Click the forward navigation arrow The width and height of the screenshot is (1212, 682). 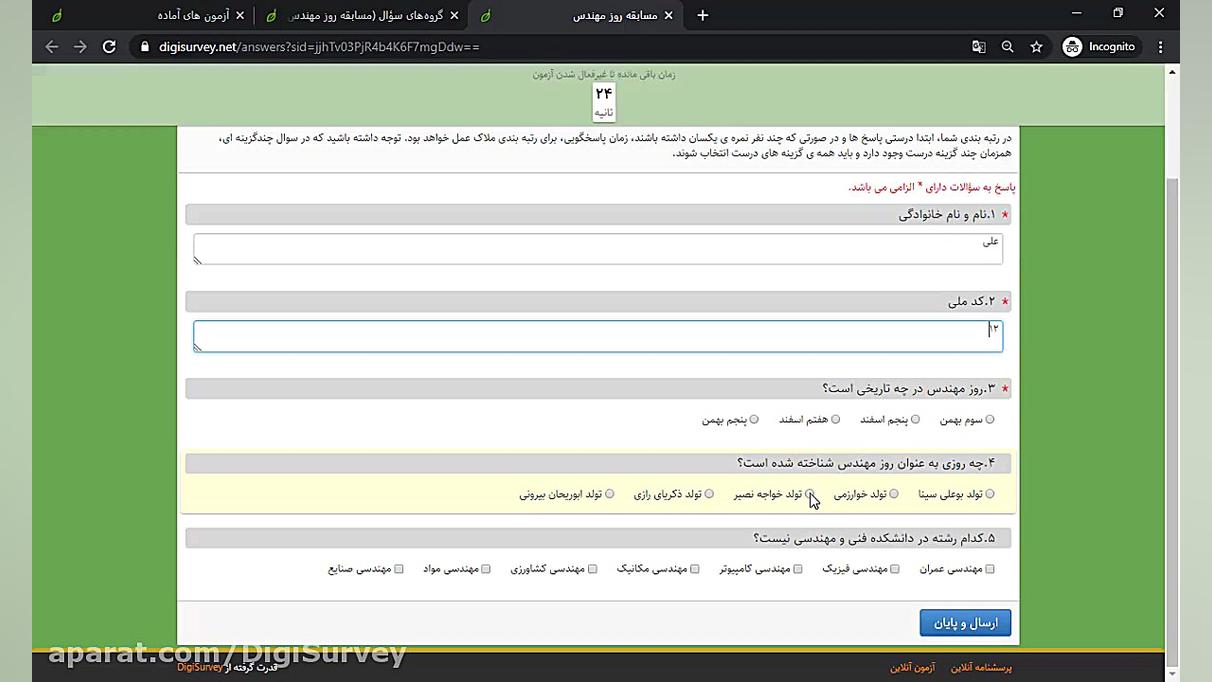80,46
